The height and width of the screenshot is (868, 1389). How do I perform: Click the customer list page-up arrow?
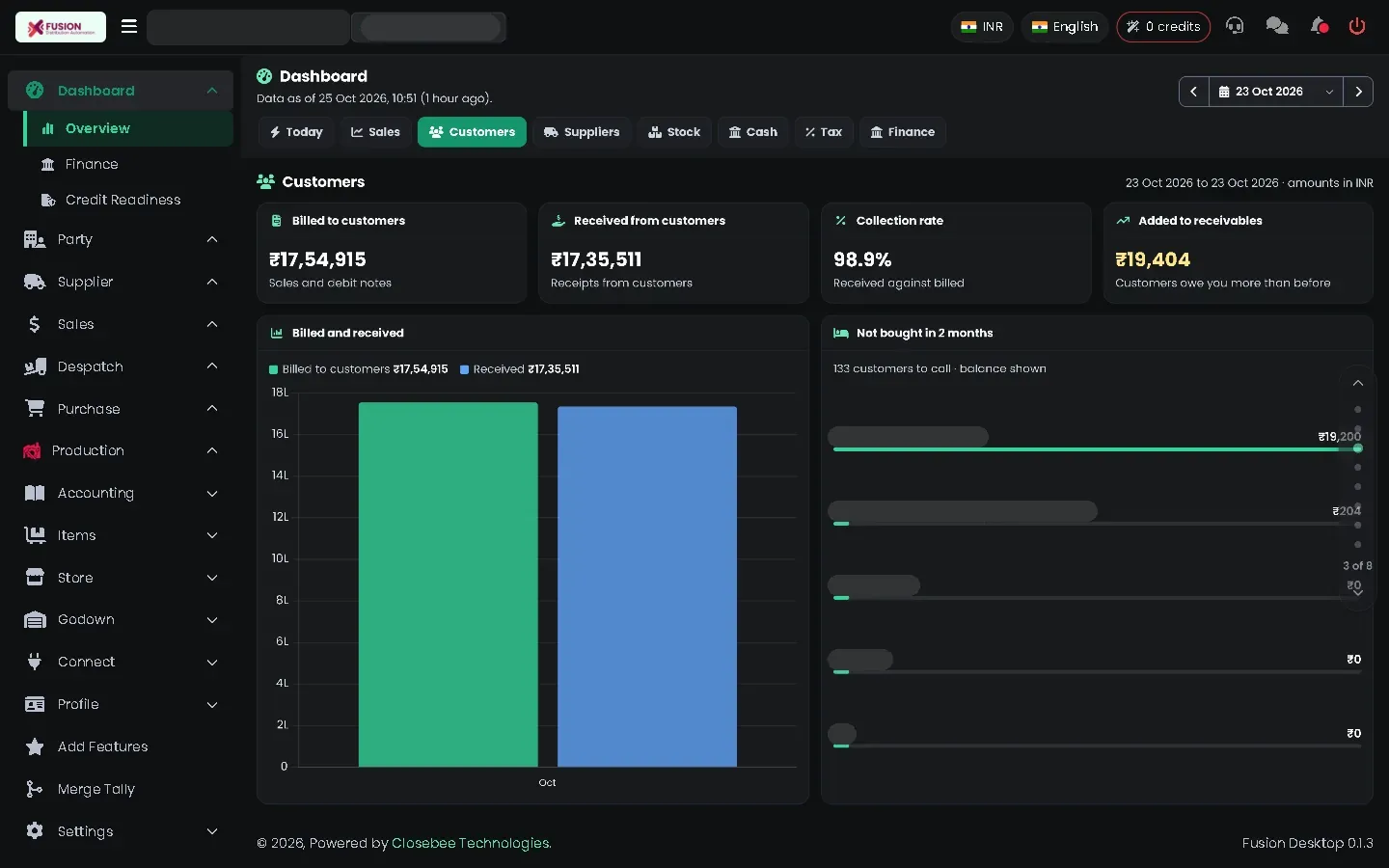pos(1358,383)
